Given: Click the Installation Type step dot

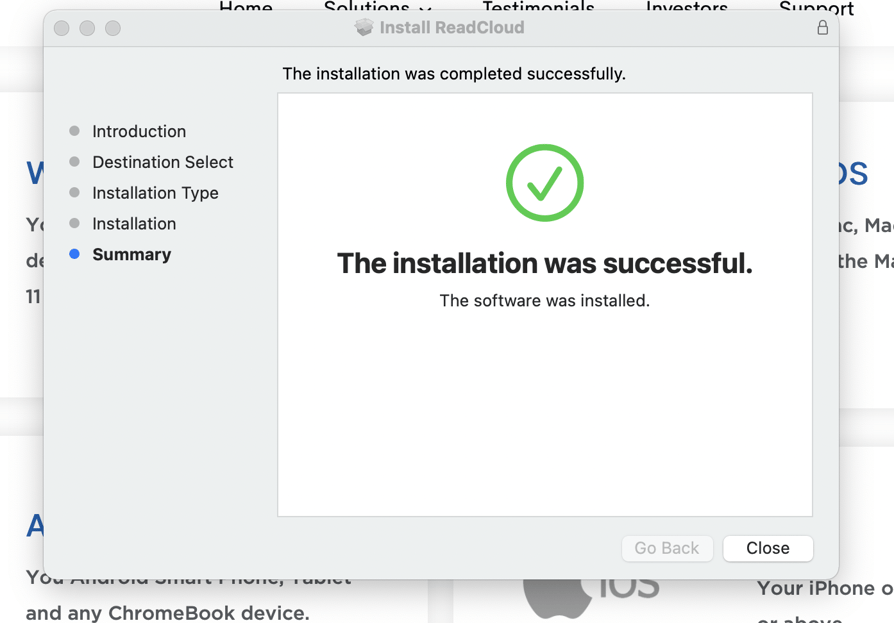Looking at the screenshot, I should [x=74, y=192].
